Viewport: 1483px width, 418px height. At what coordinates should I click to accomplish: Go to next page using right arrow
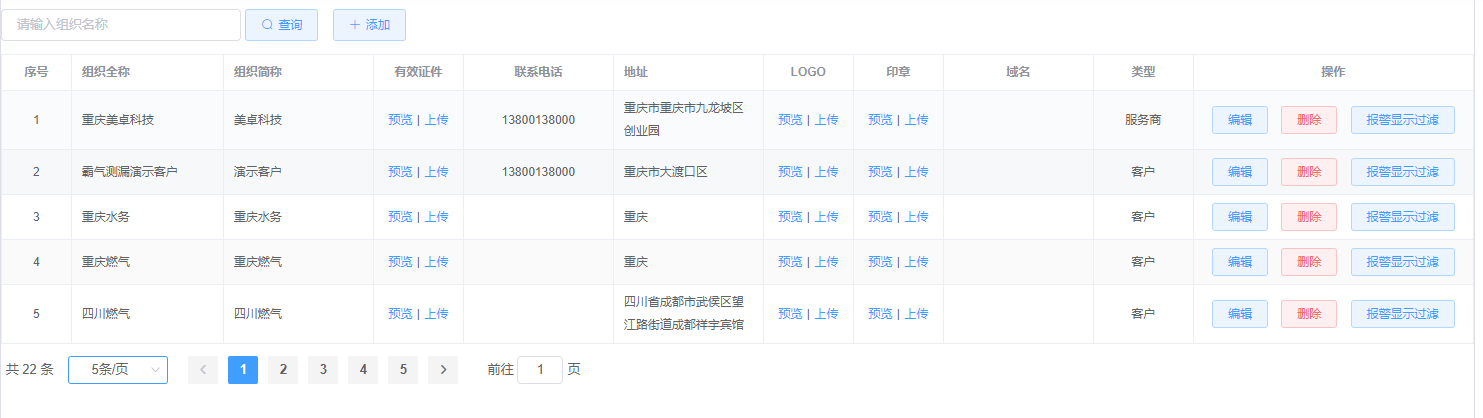443,370
